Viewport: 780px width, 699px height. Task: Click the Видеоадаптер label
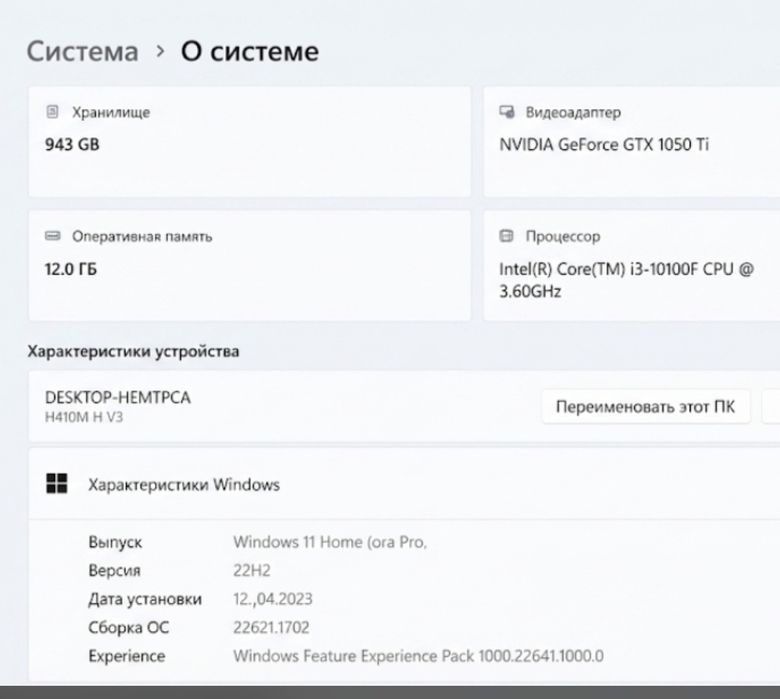(573, 112)
